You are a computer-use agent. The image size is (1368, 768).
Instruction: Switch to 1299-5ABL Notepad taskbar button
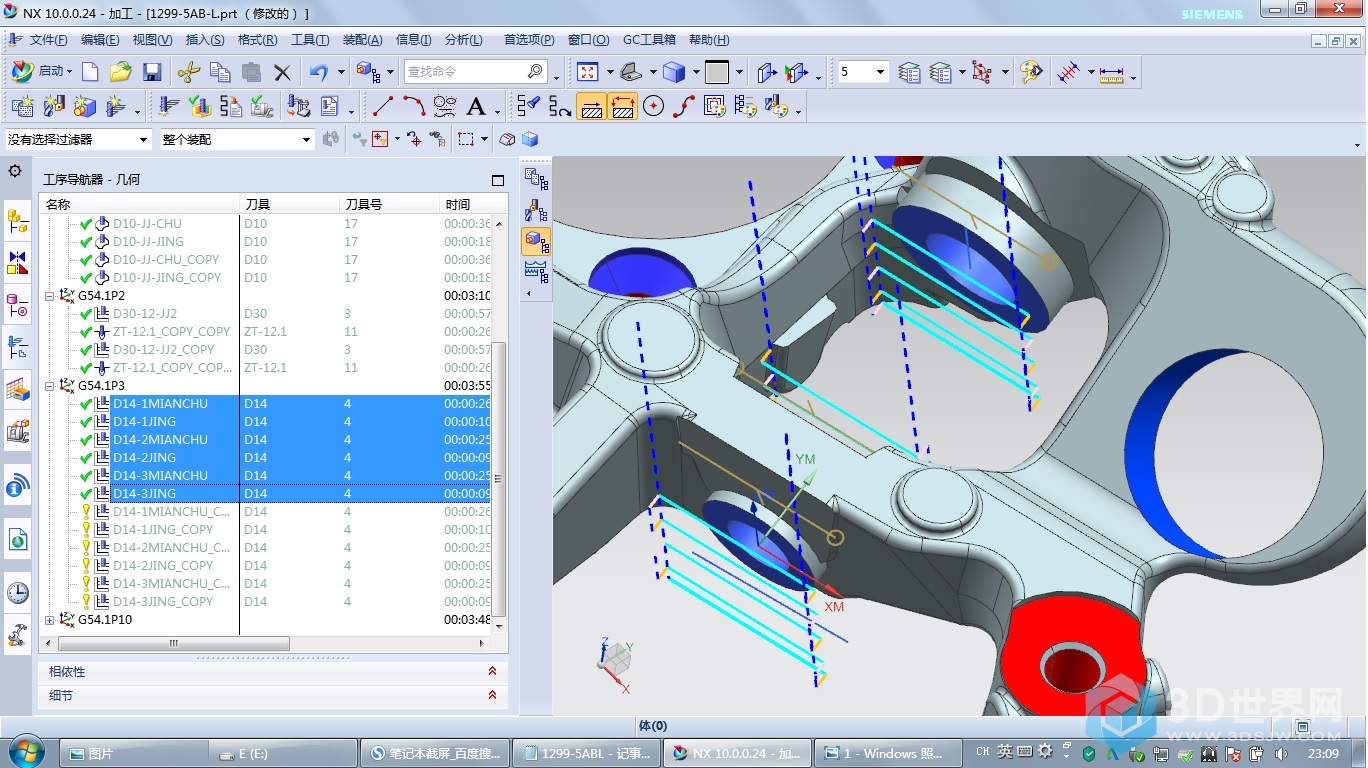[x=587, y=753]
